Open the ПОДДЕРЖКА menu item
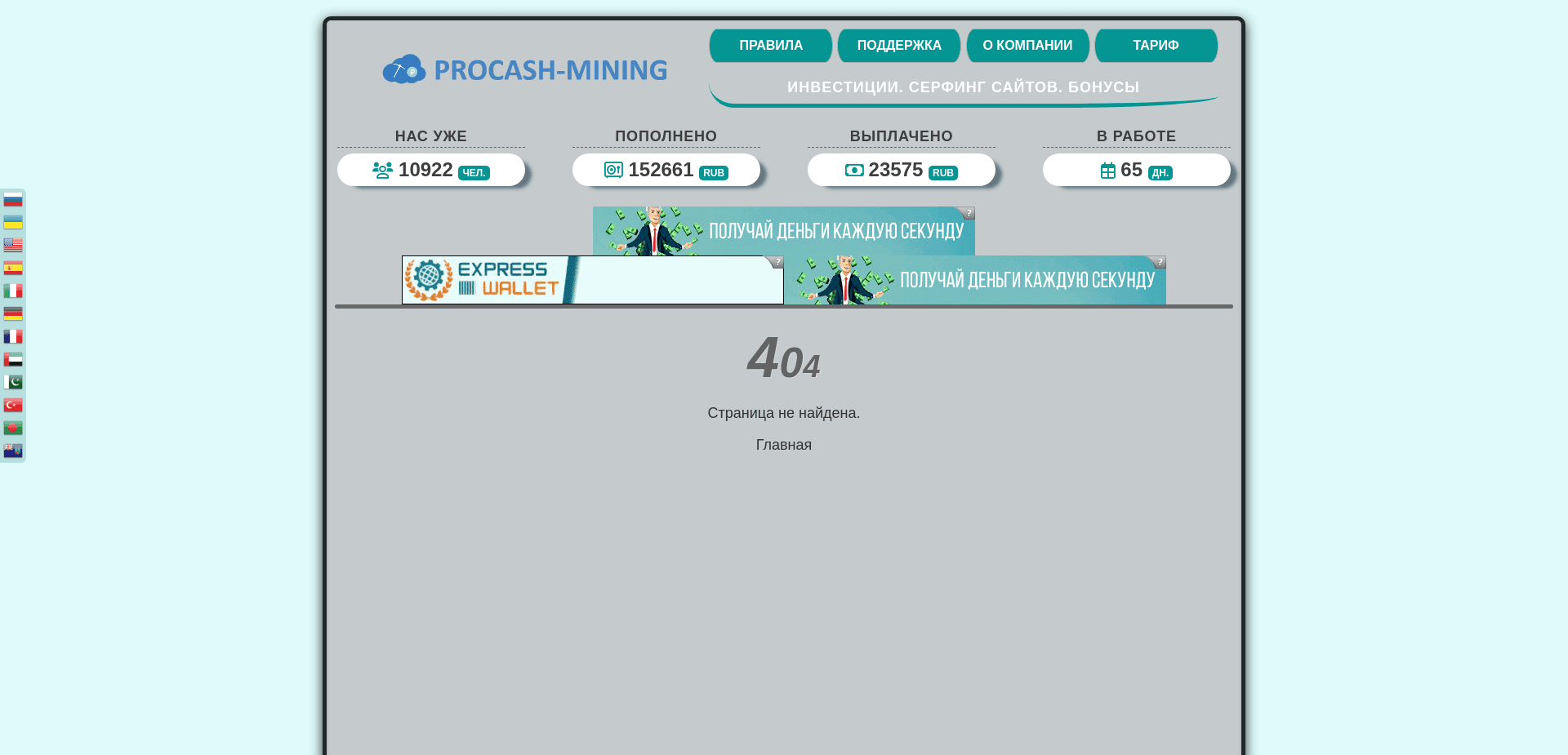This screenshot has height=755, width=1568. coord(898,45)
